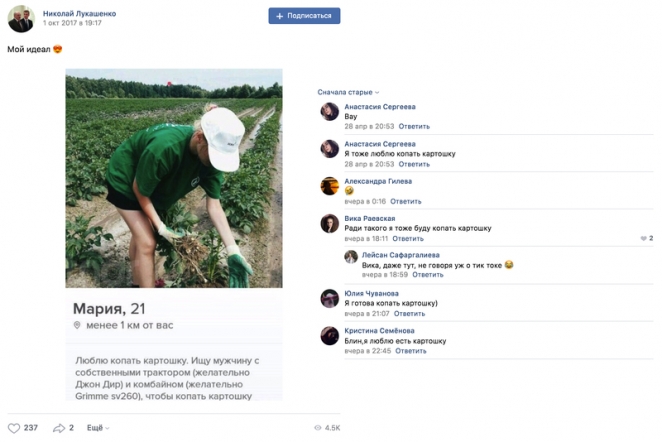Click Вика Раевская's avatar picture
662x442 pixels.
[x=329, y=224]
